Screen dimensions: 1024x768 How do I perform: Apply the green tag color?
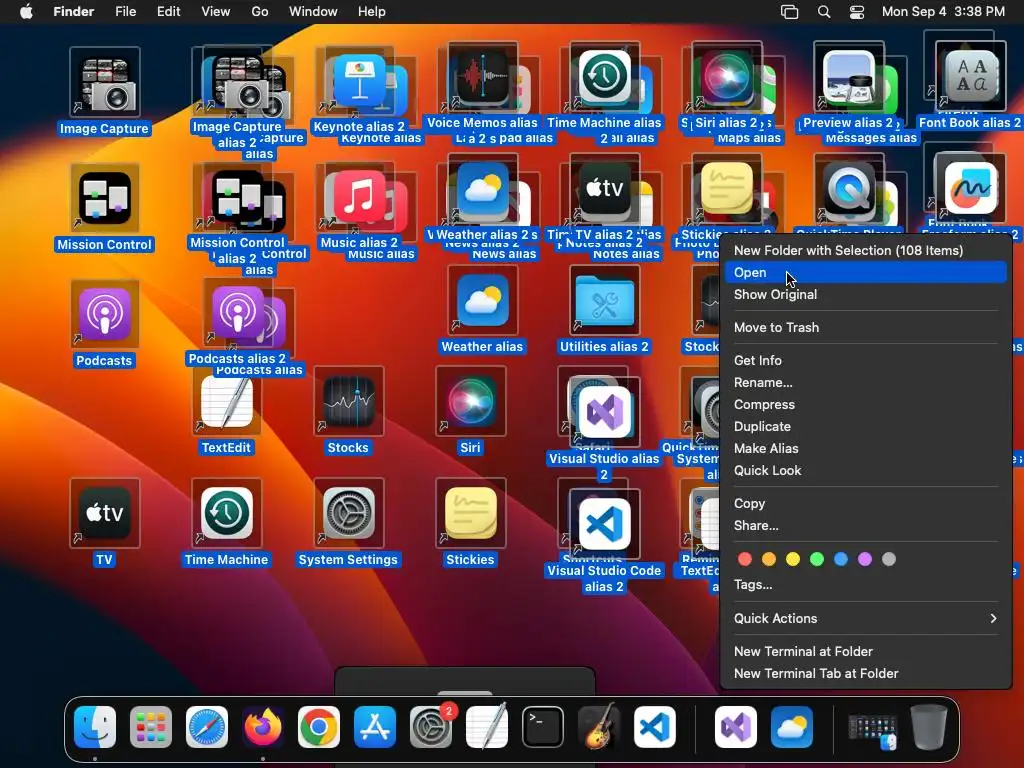tap(817, 559)
